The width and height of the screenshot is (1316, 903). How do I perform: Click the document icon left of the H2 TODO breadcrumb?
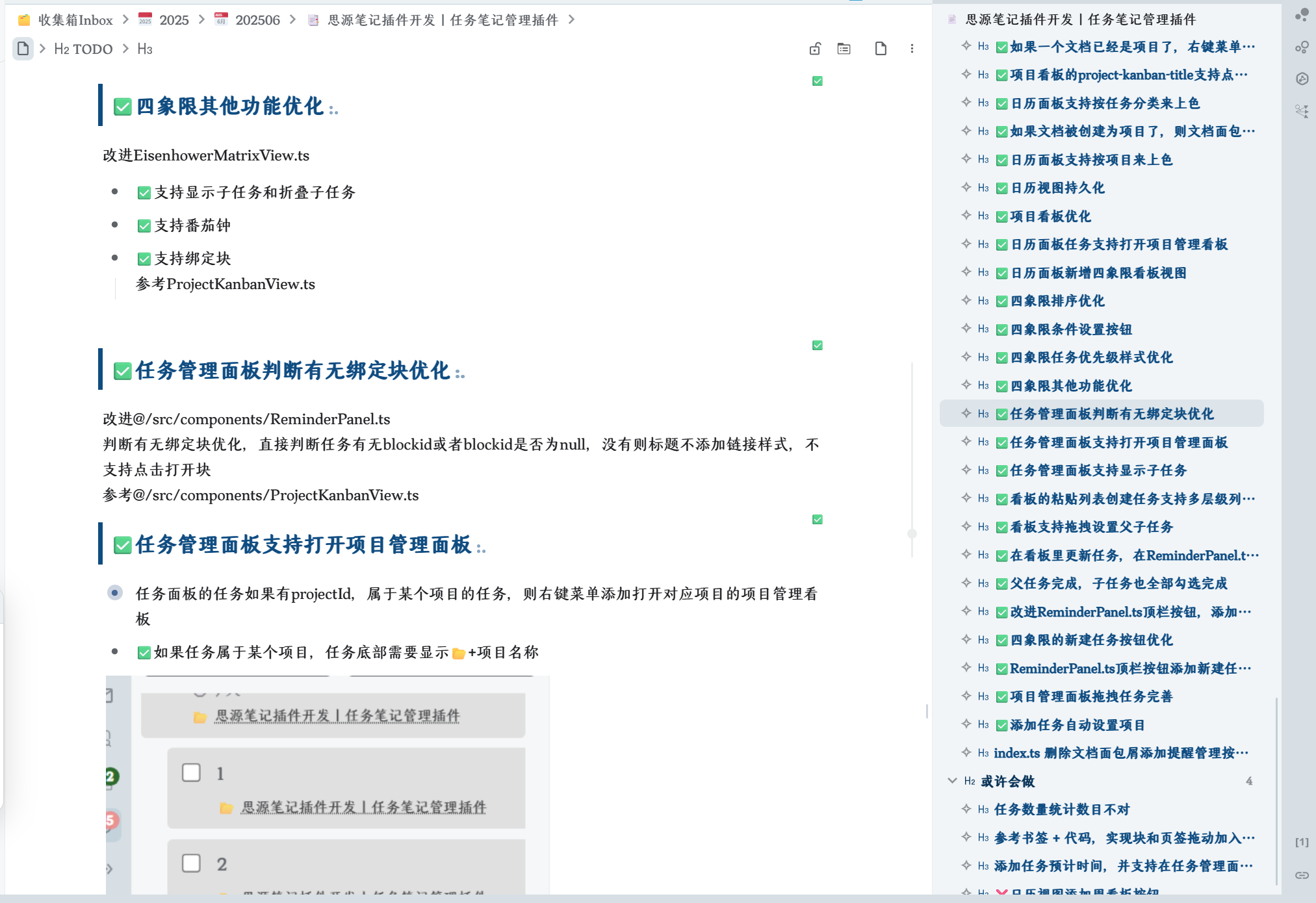pyautogui.click(x=23, y=49)
